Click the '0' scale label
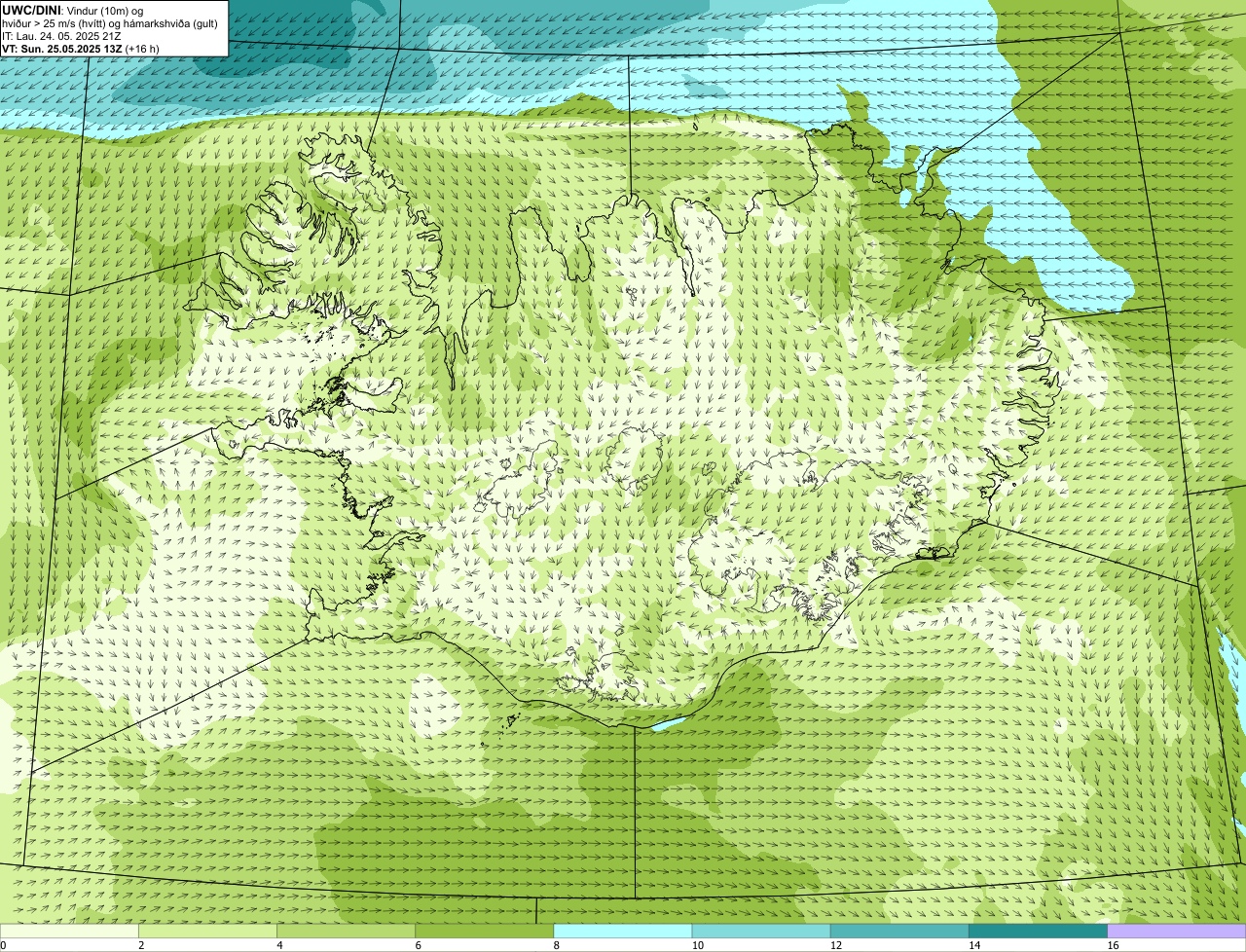Viewport: 1246px width, 952px height. (x=3, y=945)
